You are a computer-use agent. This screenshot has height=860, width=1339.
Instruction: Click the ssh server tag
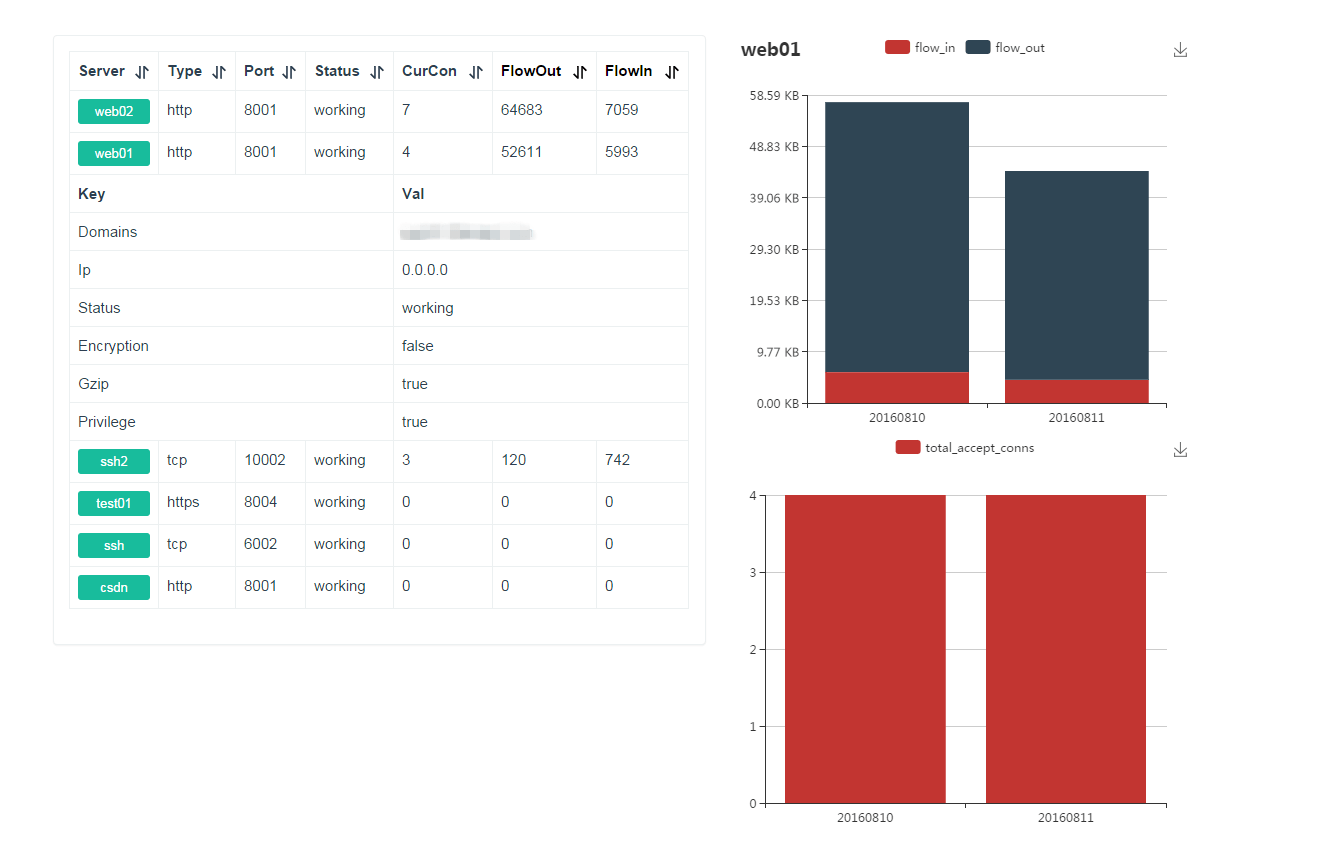coord(114,545)
